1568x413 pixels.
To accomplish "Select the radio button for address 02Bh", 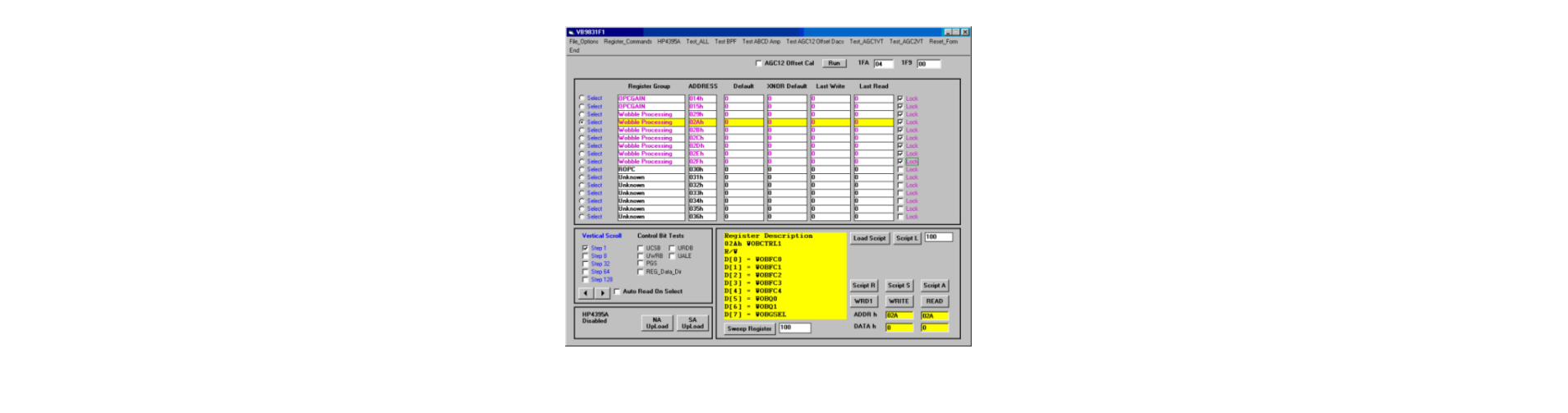I will click(582, 130).
